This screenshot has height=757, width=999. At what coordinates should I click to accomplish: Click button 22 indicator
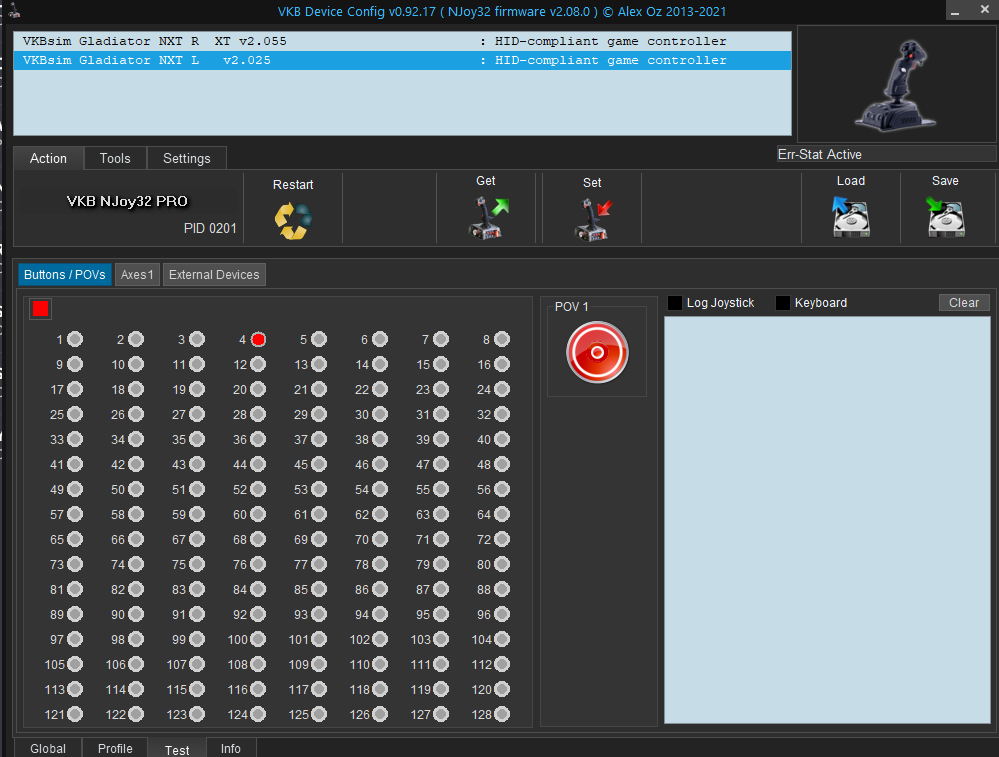[380, 389]
